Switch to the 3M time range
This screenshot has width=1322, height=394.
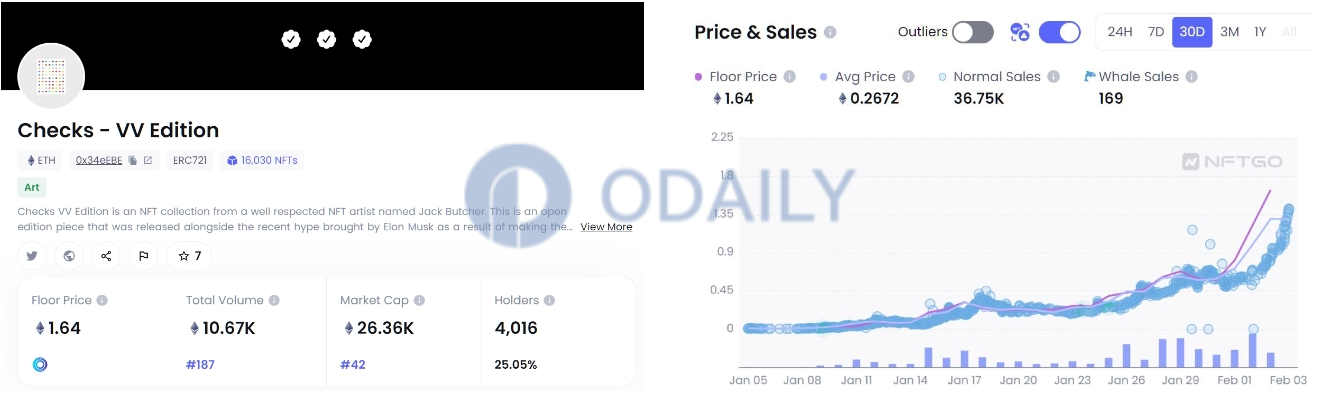1229,32
